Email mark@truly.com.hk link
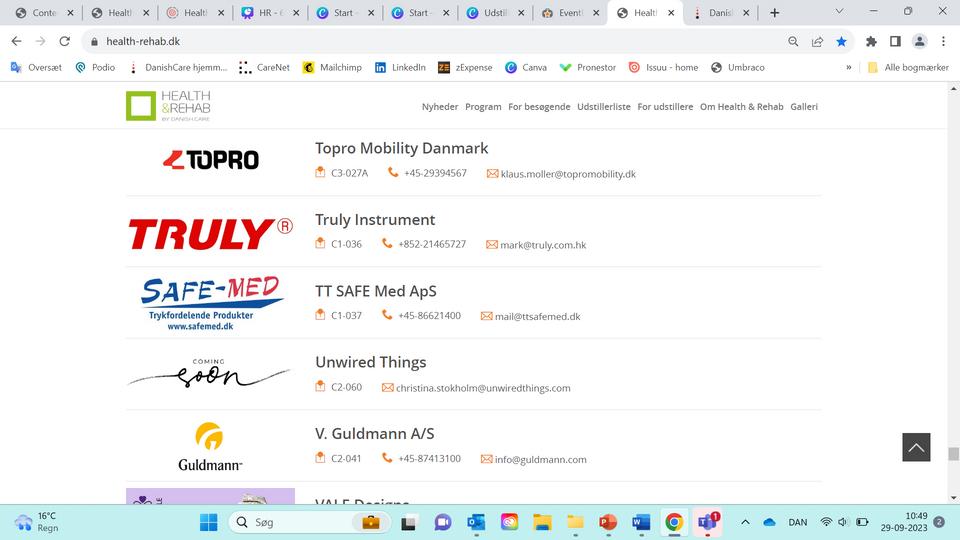The height and width of the screenshot is (540, 960). (543, 245)
